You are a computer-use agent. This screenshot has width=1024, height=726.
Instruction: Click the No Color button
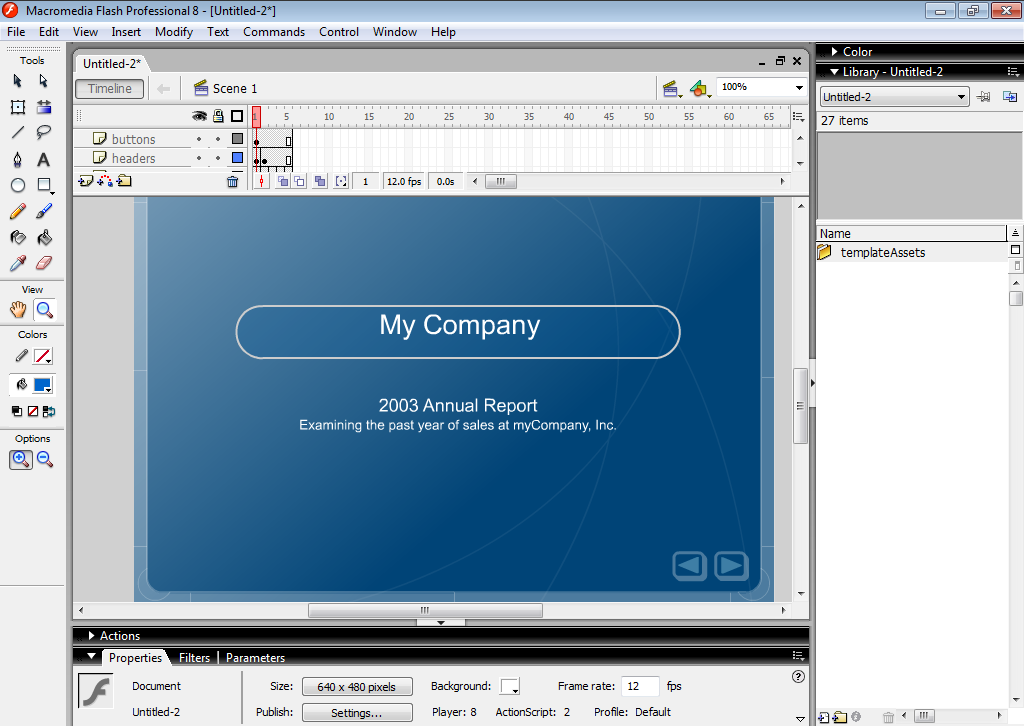(33, 411)
